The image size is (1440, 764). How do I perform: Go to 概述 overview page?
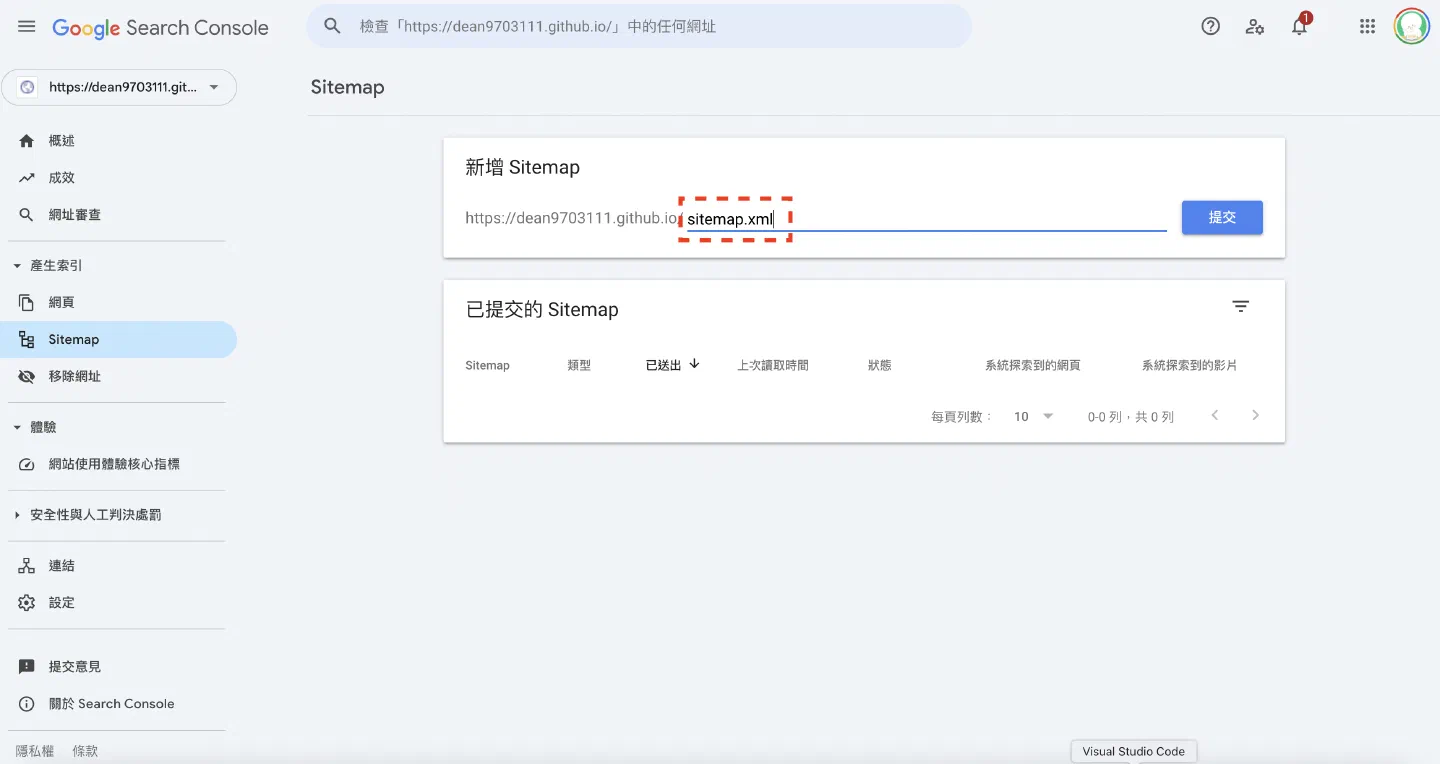(118, 141)
